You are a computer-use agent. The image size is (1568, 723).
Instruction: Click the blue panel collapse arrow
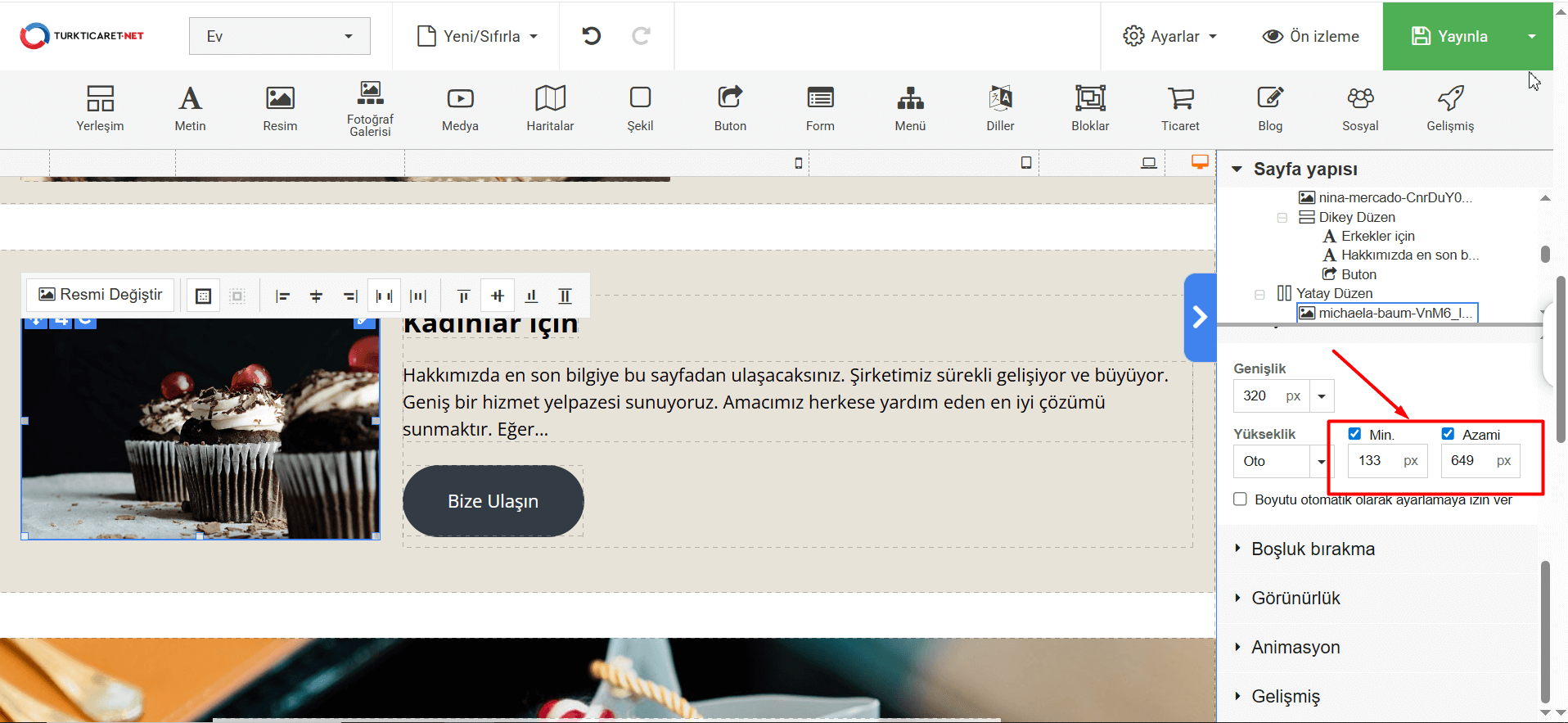pyautogui.click(x=1200, y=318)
